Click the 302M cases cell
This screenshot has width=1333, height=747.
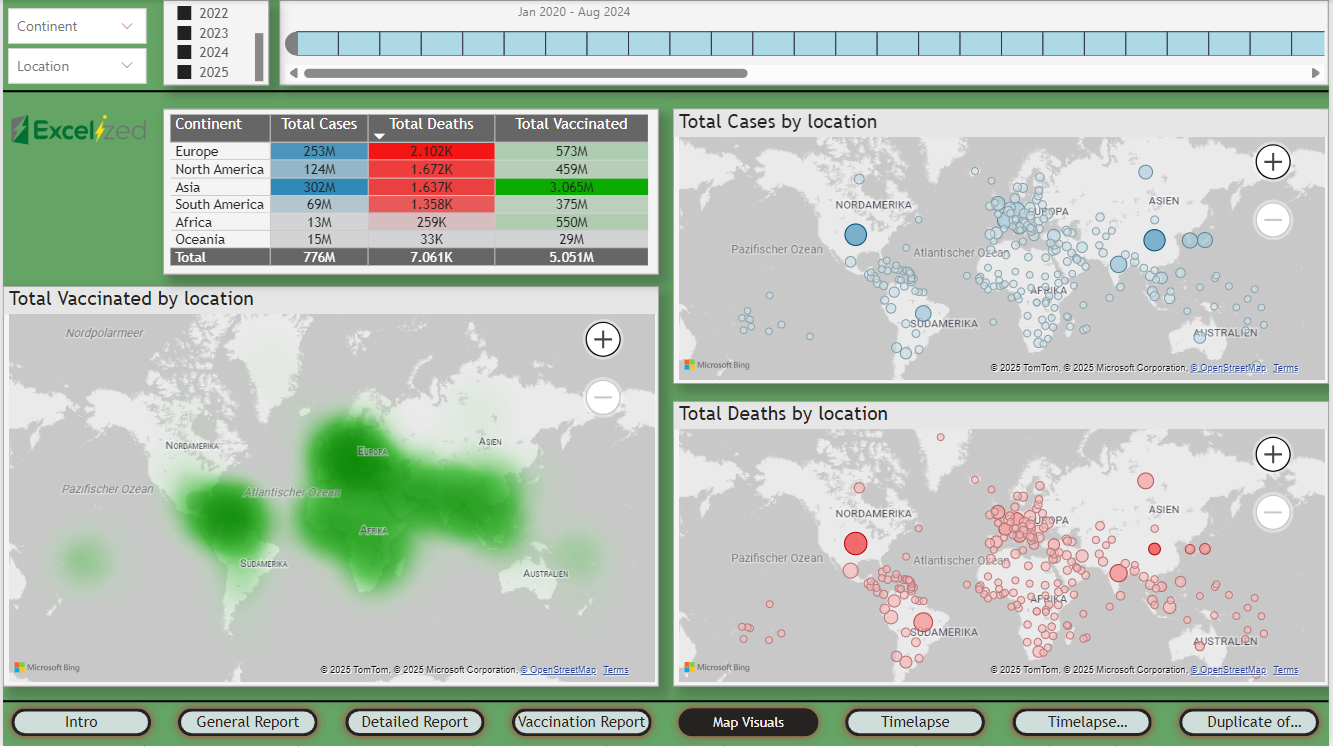(319, 187)
